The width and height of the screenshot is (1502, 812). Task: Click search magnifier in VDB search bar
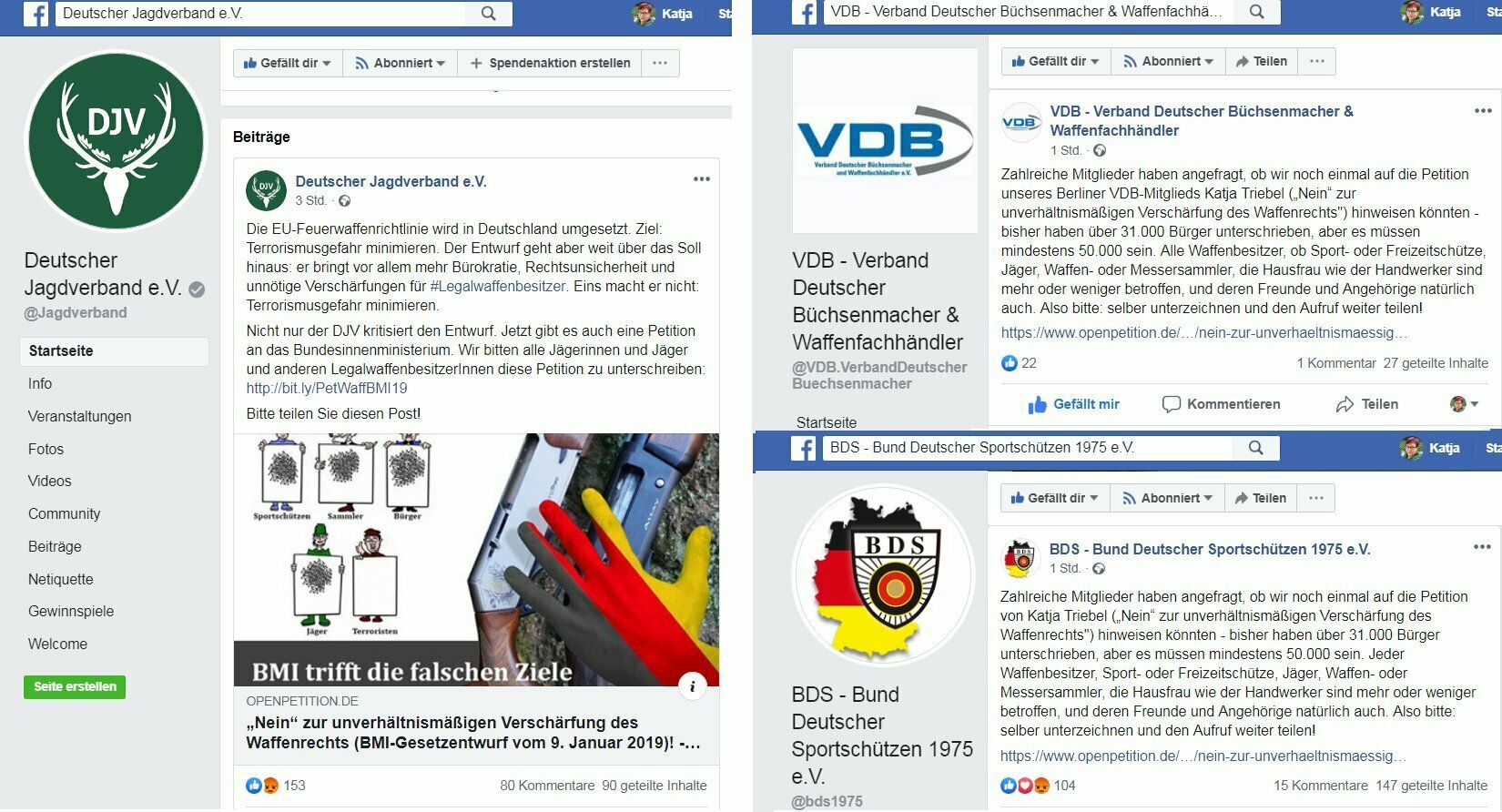tap(1256, 12)
